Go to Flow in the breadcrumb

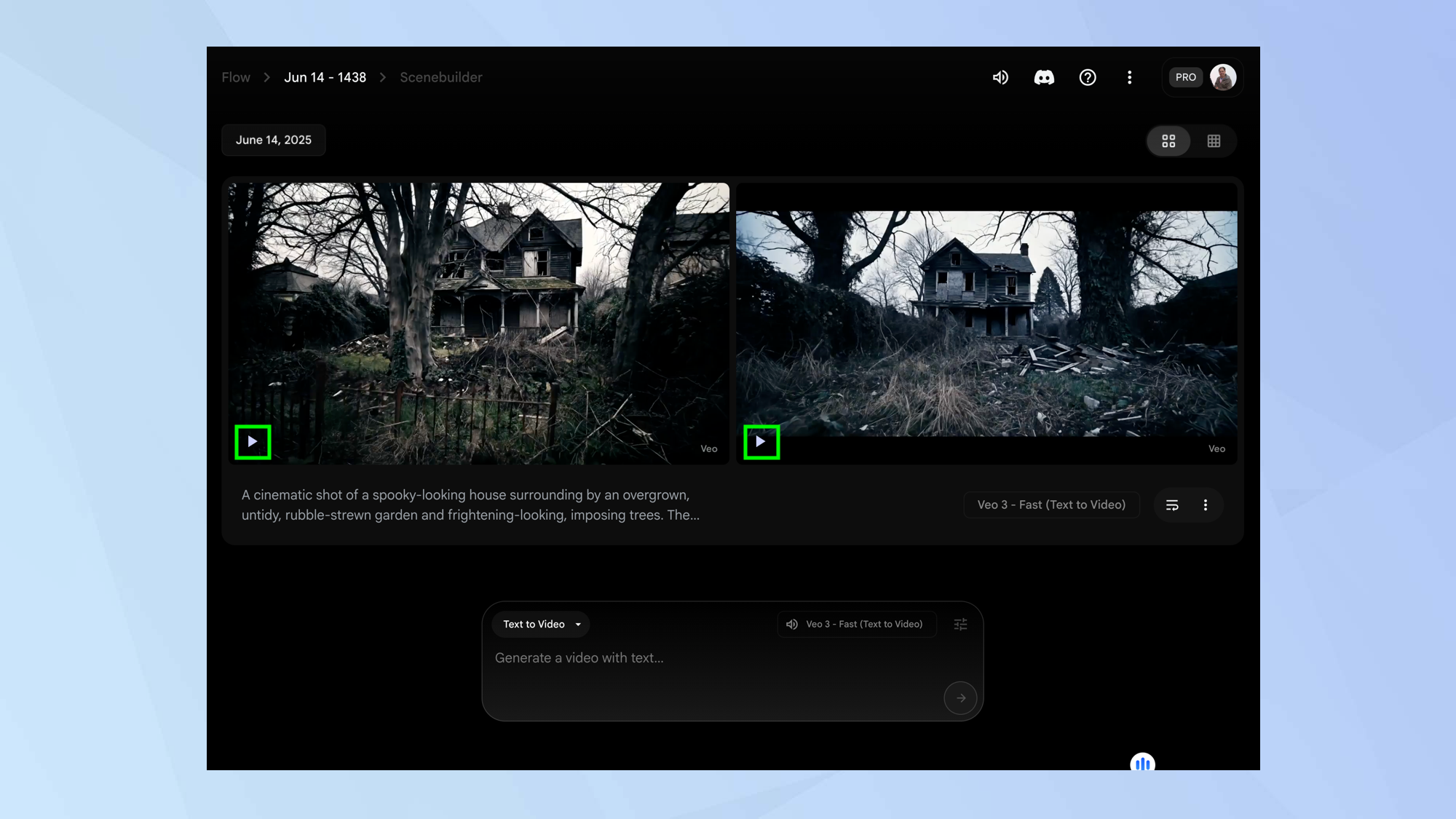point(236,77)
